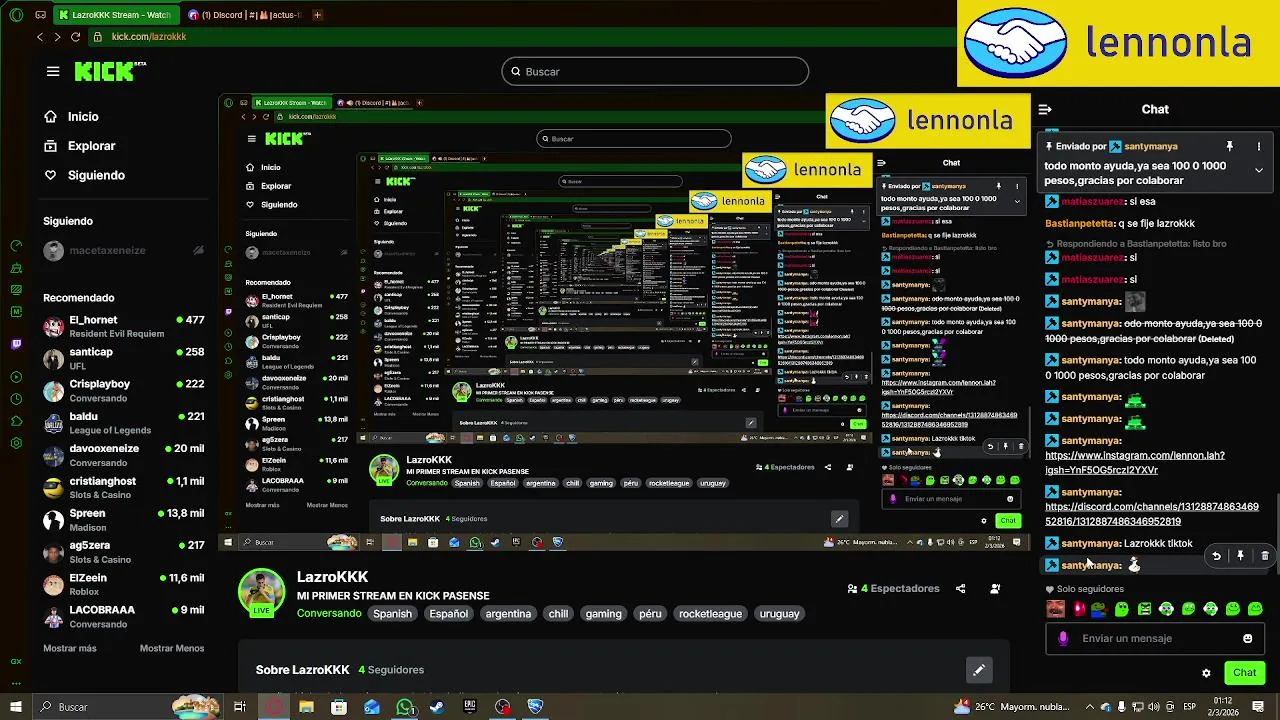
Task: Pin the hovered santymanya chat message
Action: coord(1240,556)
